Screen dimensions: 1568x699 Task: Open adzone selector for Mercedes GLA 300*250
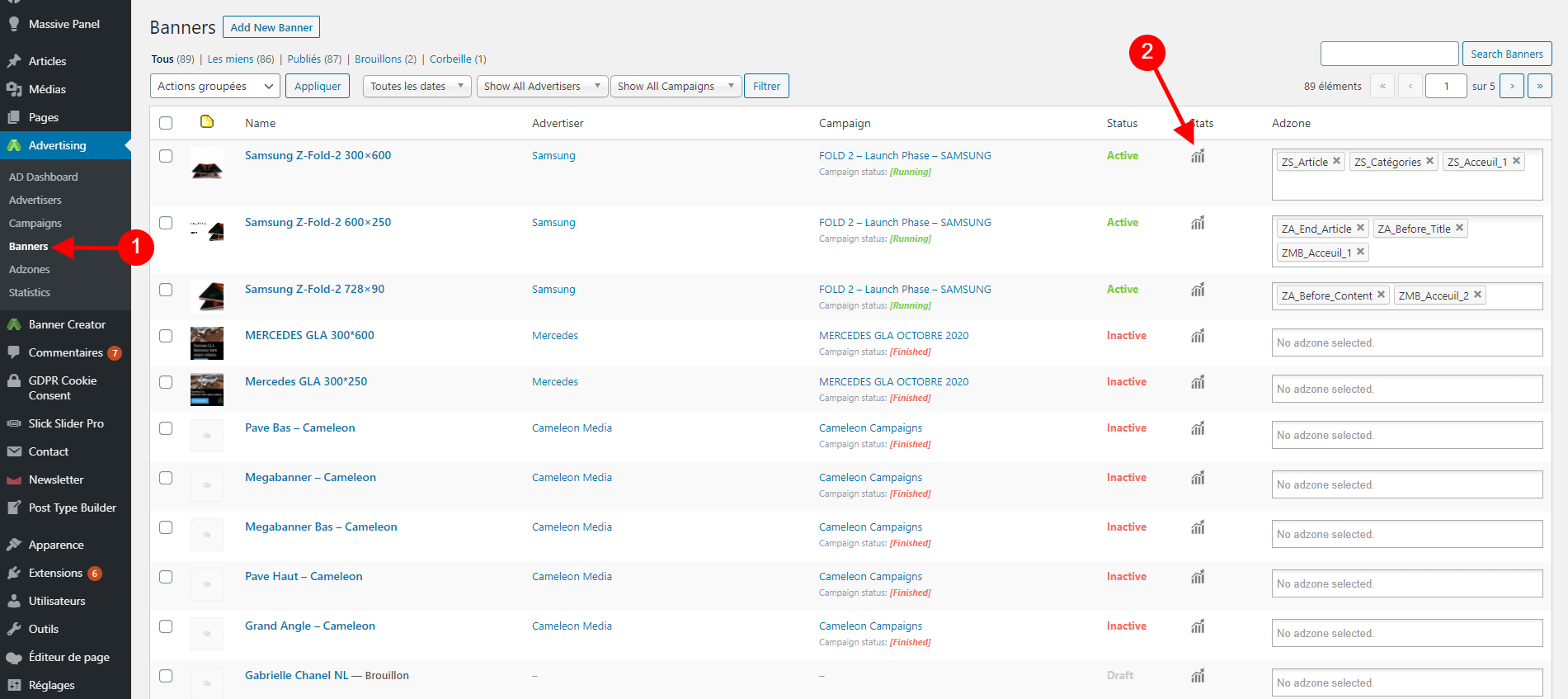[x=1407, y=389]
